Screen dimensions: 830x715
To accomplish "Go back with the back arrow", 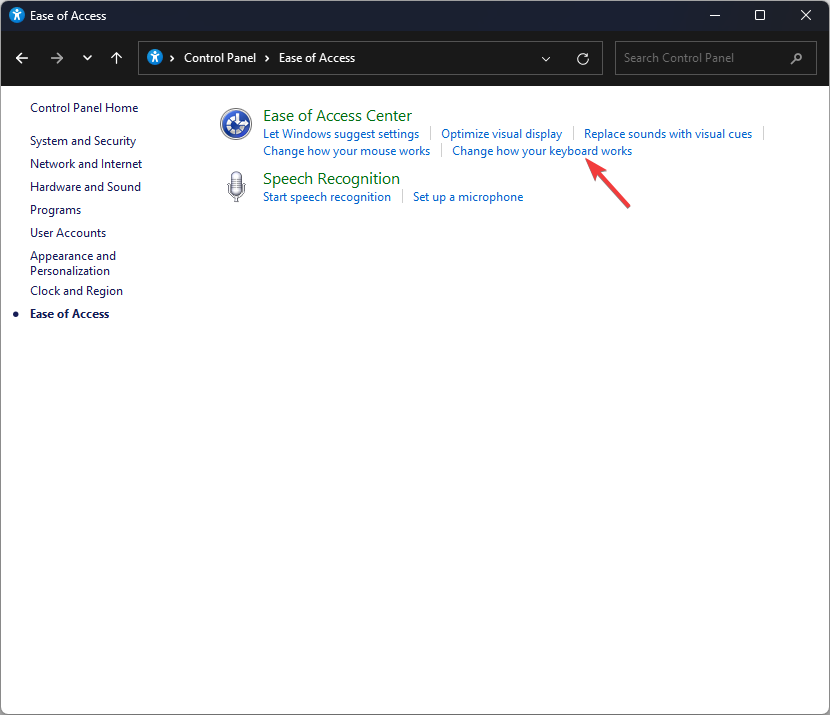I will point(22,58).
